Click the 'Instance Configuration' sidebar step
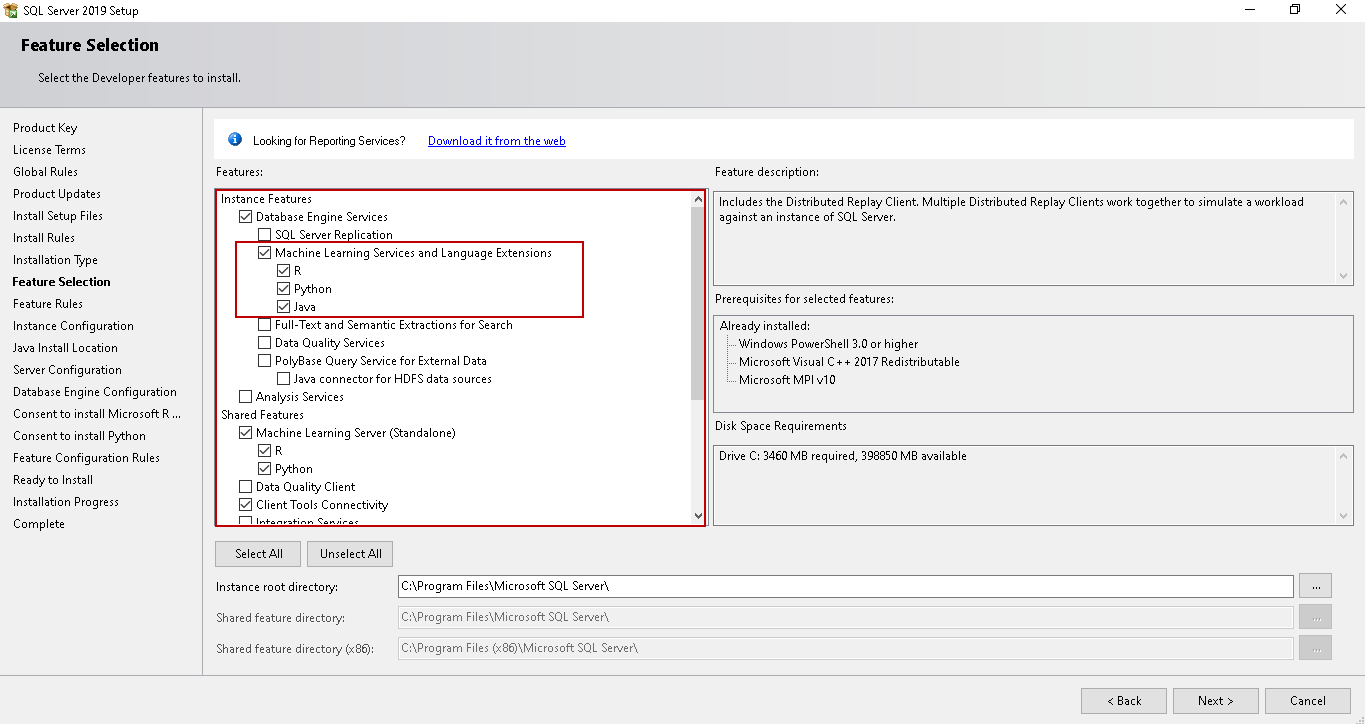The width and height of the screenshot is (1365, 724). 73,326
